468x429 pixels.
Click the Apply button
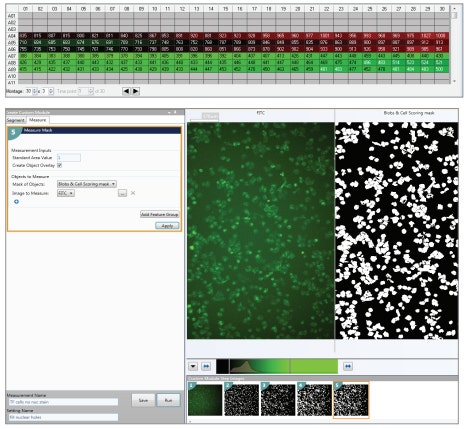pos(167,226)
